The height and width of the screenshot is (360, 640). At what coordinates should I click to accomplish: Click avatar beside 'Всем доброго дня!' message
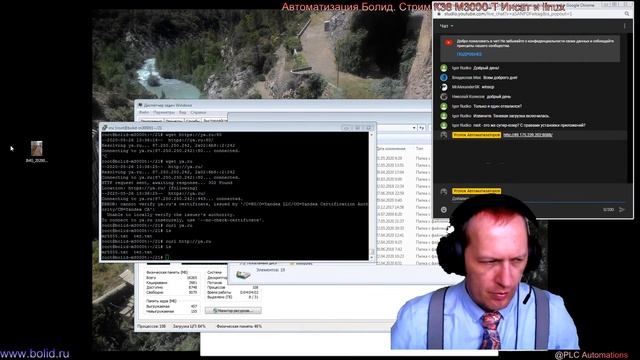[x=444, y=78]
